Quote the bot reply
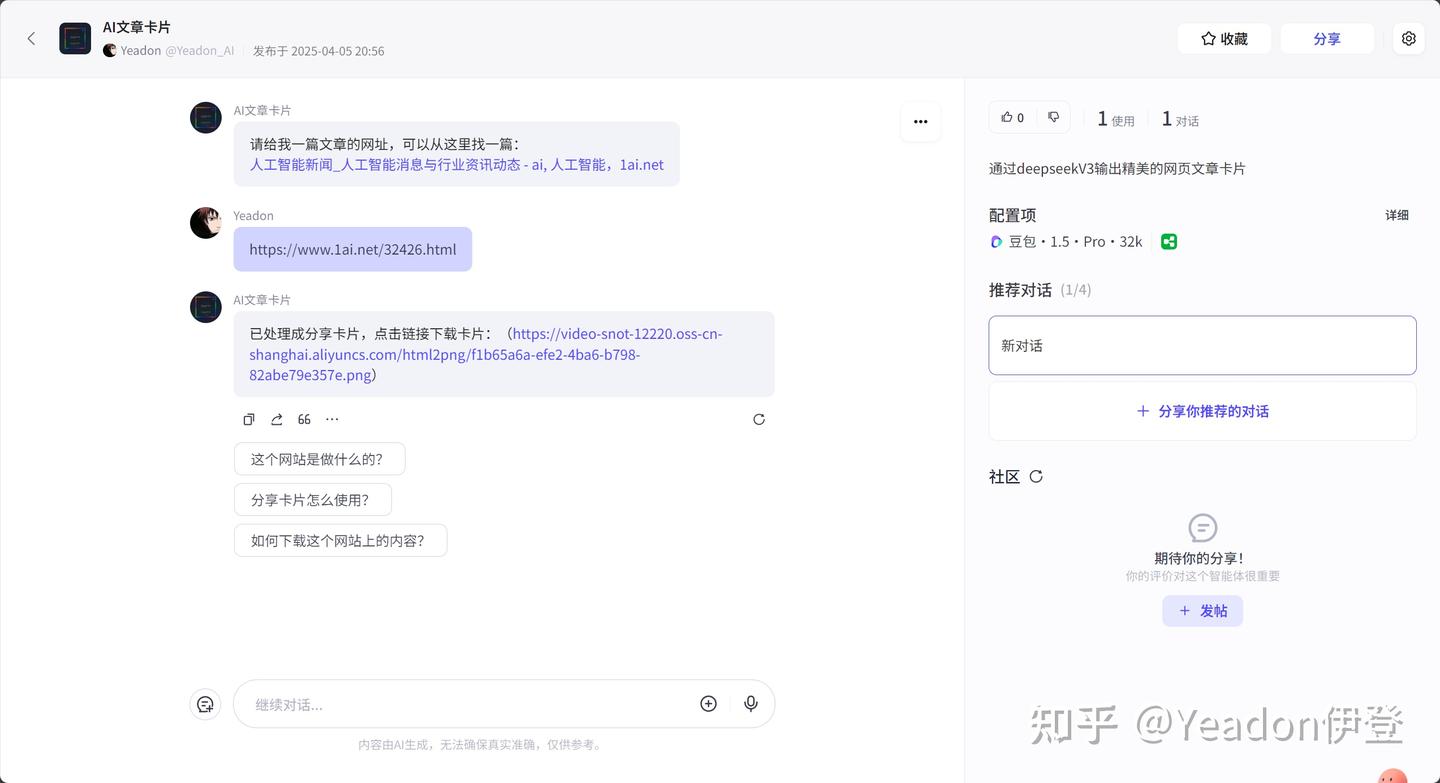The image size is (1440, 783). (x=304, y=420)
